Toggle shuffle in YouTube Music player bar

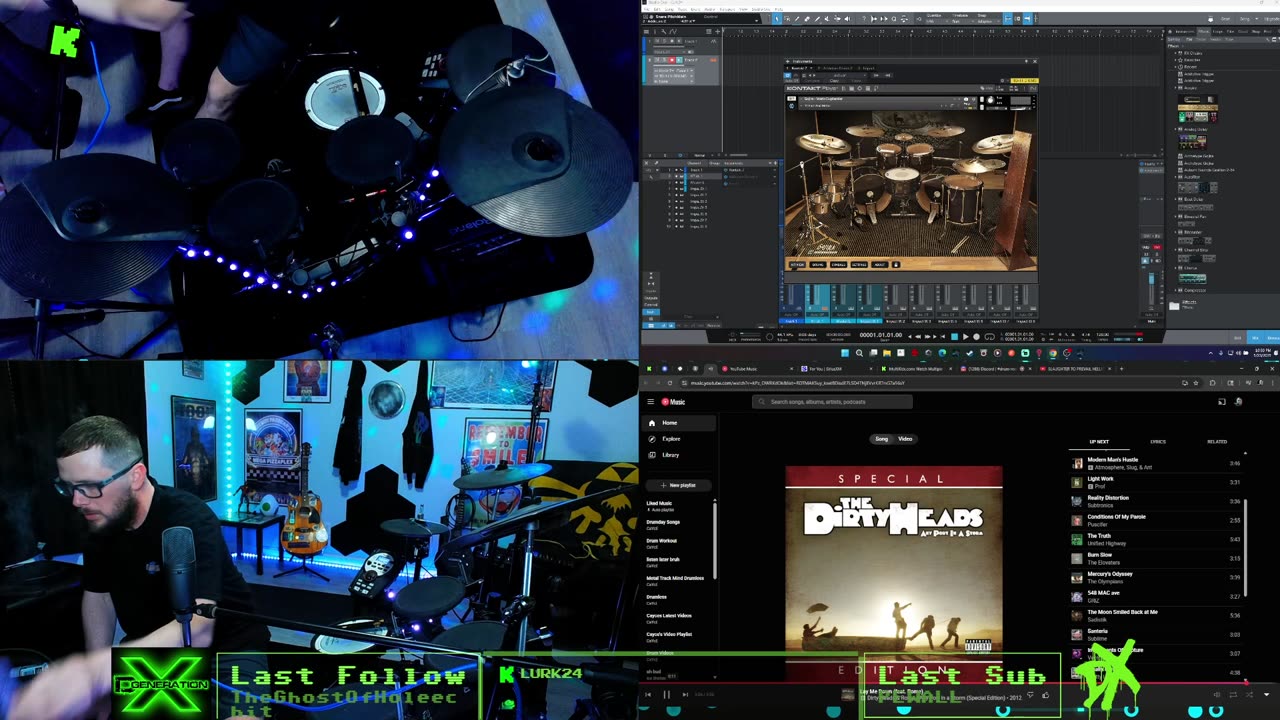[1249, 695]
